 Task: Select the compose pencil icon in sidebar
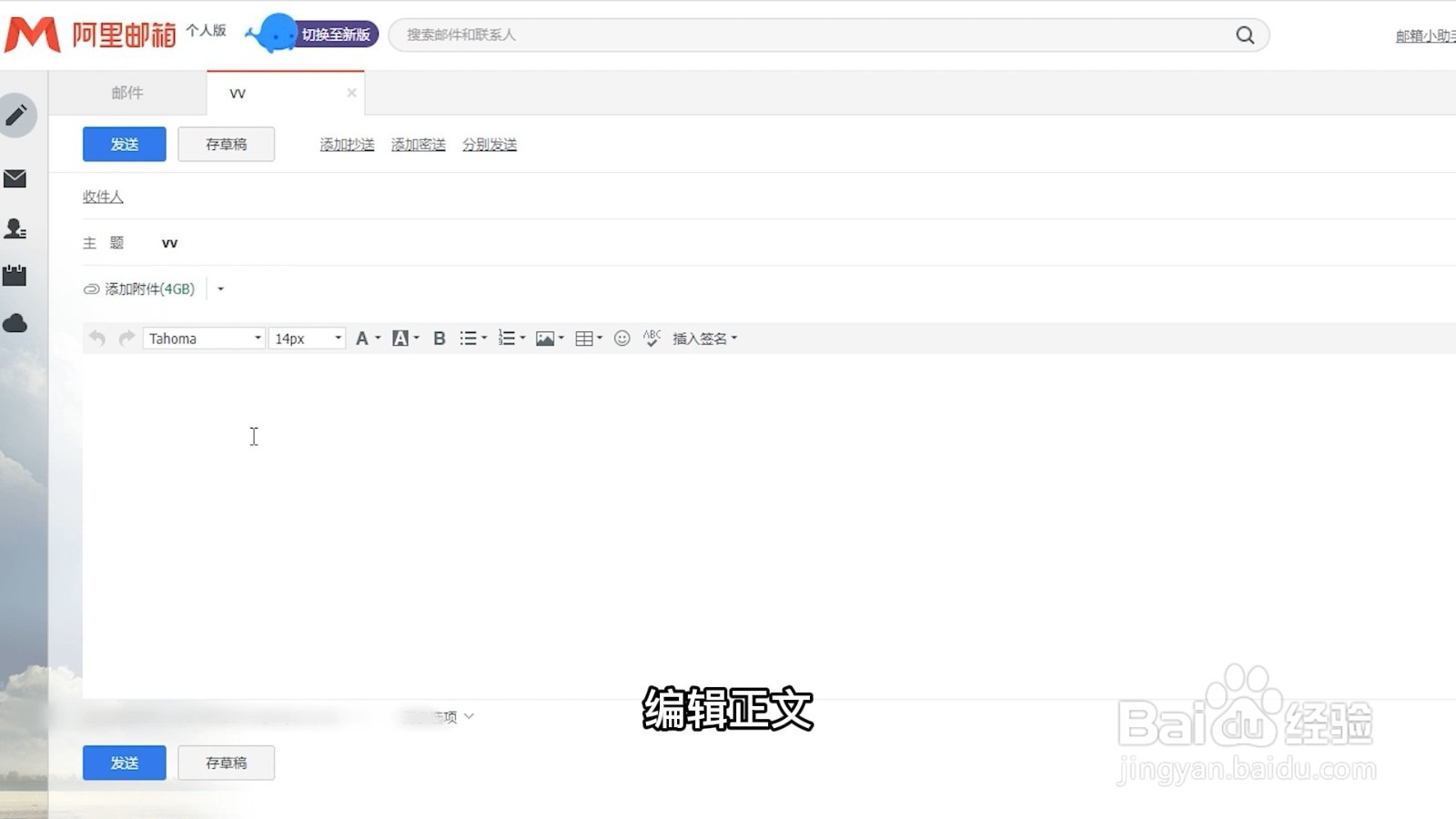[16, 116]
